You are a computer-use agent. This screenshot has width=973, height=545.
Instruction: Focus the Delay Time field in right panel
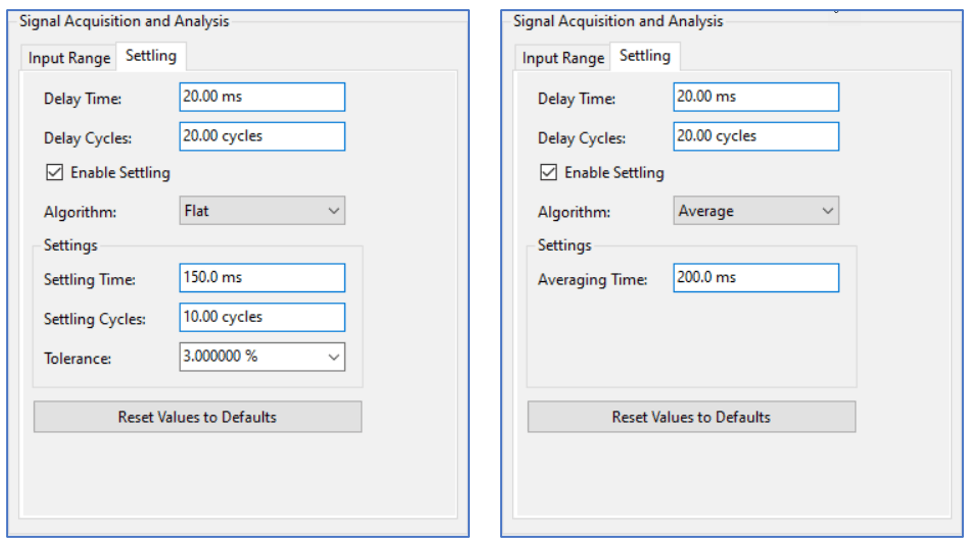(756, 97)
